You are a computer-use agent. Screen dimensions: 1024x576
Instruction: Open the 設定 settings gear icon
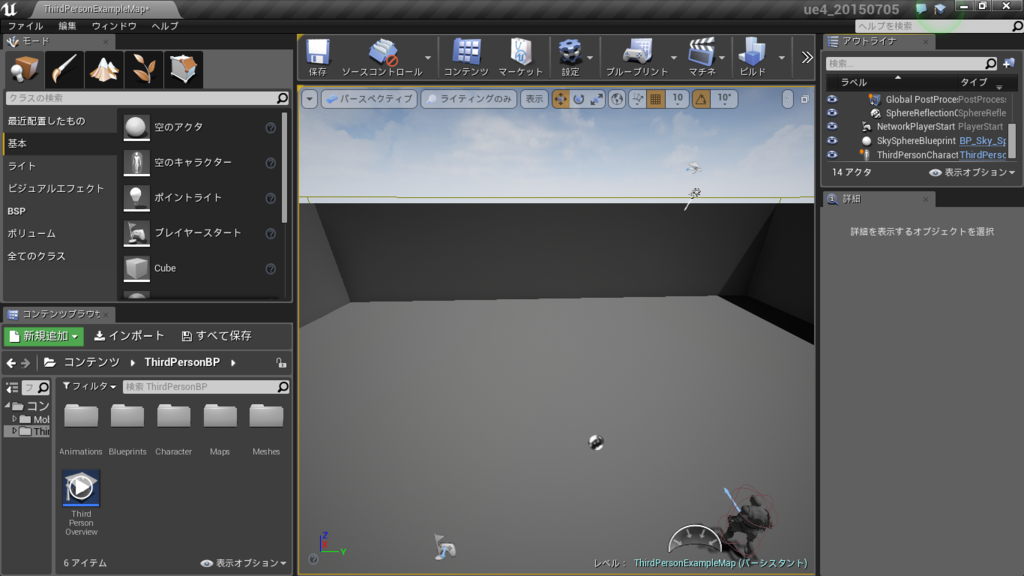click(570, 57)
